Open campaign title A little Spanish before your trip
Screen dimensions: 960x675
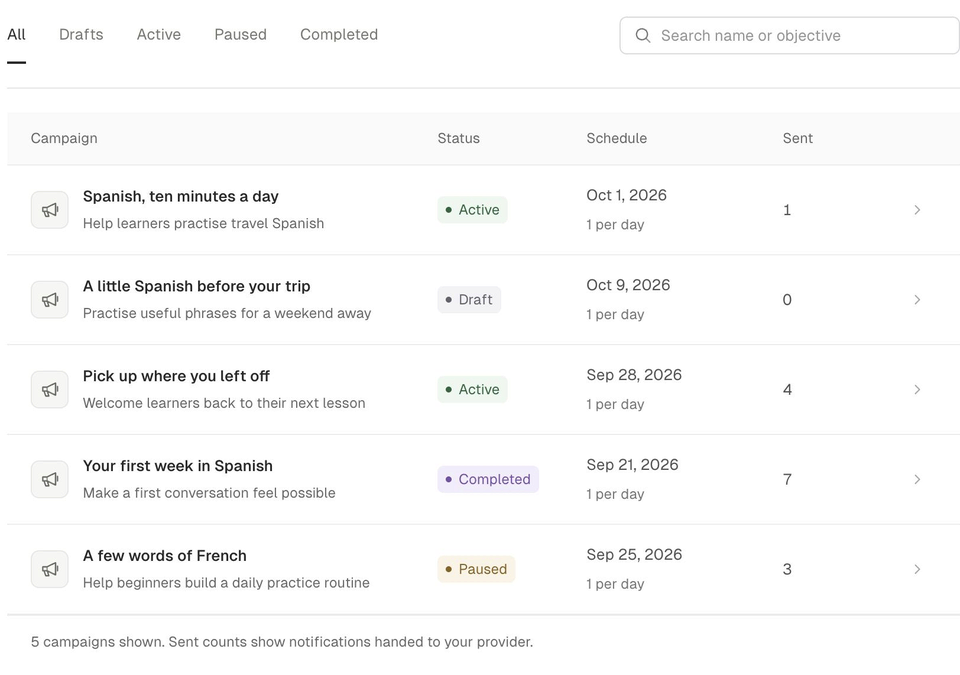[x=197, y=286]
